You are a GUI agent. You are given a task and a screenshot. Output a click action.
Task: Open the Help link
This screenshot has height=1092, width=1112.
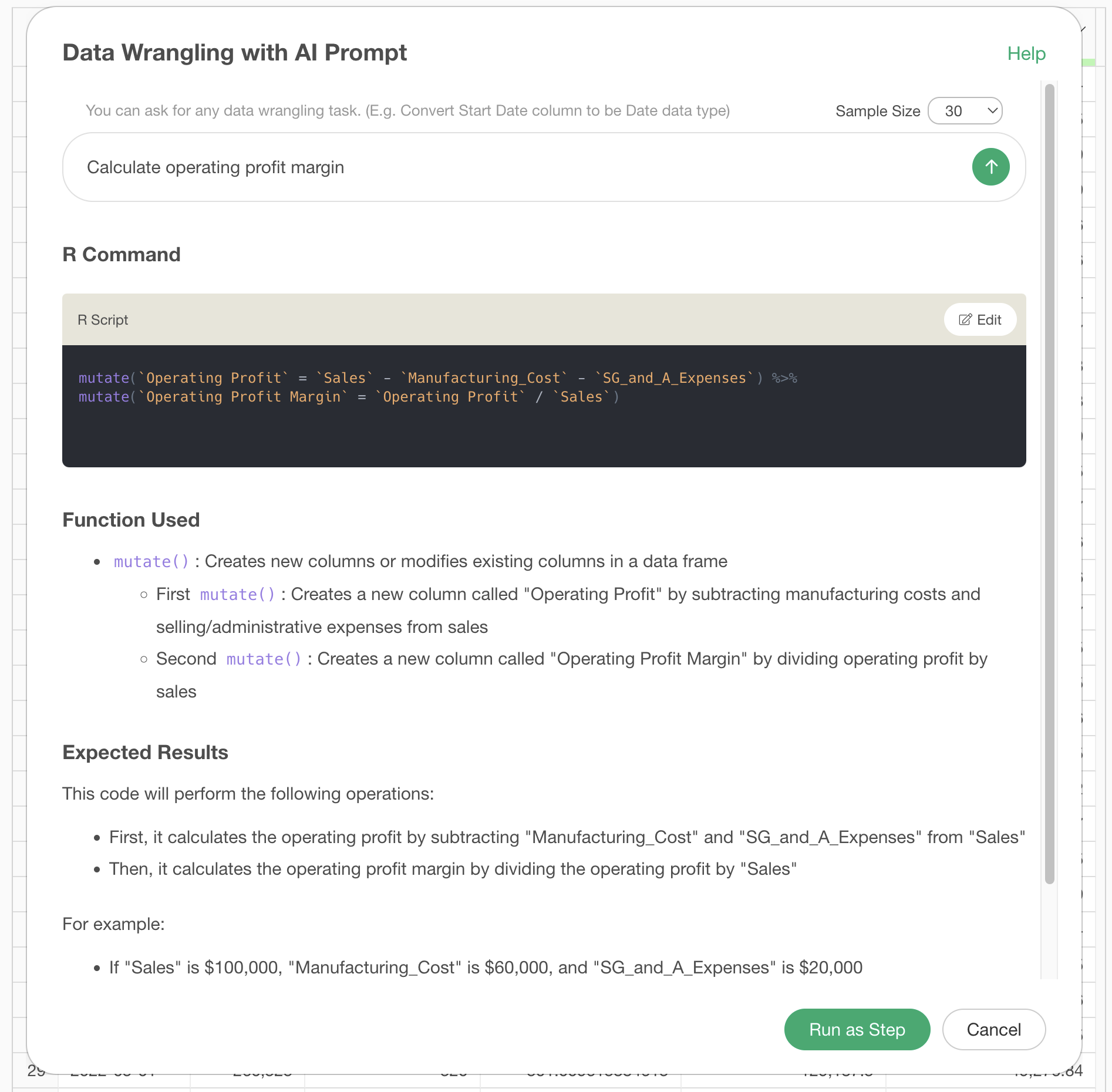(x=1026, y=53)
